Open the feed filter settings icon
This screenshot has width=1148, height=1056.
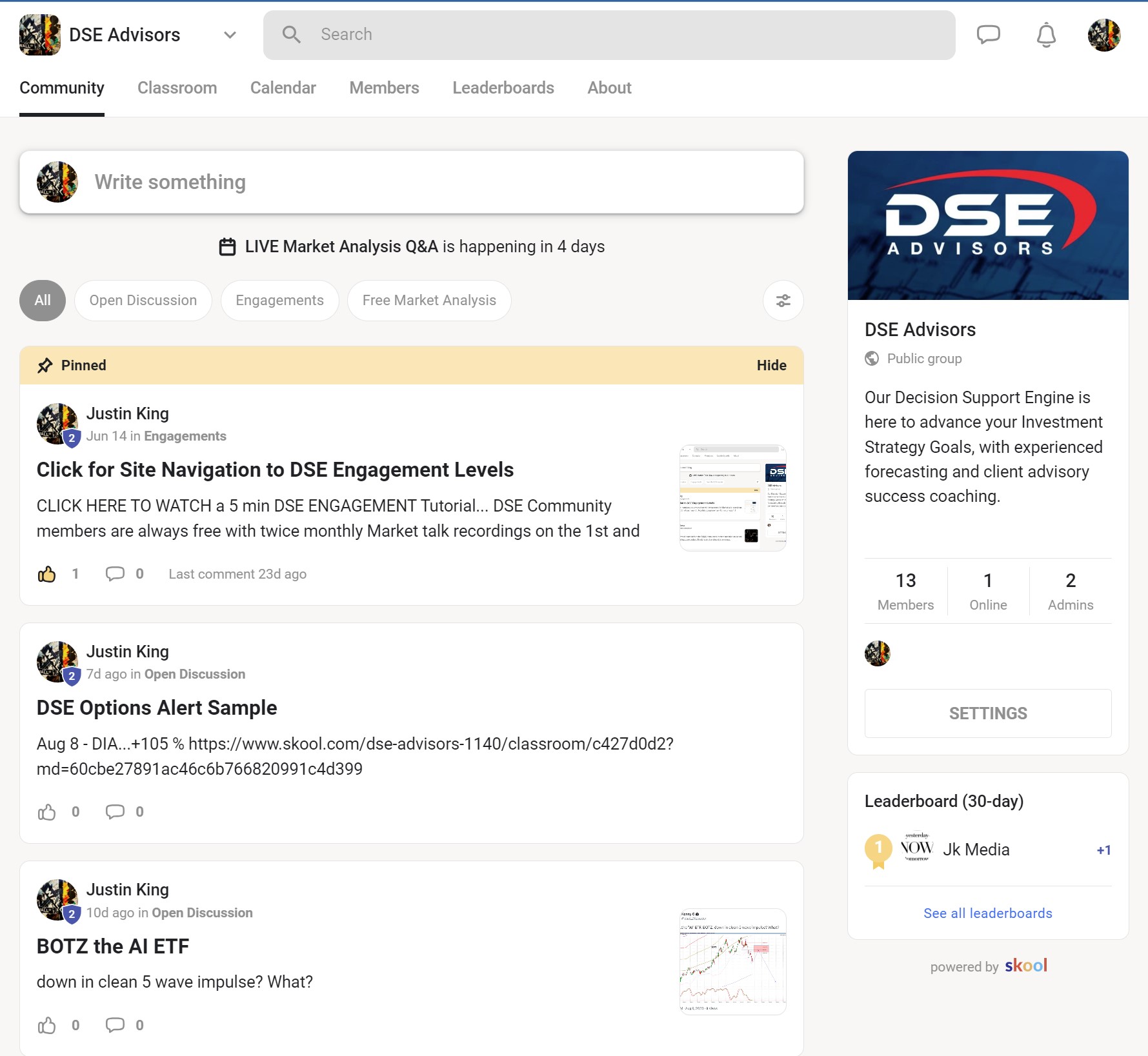[x=783, y=301]
